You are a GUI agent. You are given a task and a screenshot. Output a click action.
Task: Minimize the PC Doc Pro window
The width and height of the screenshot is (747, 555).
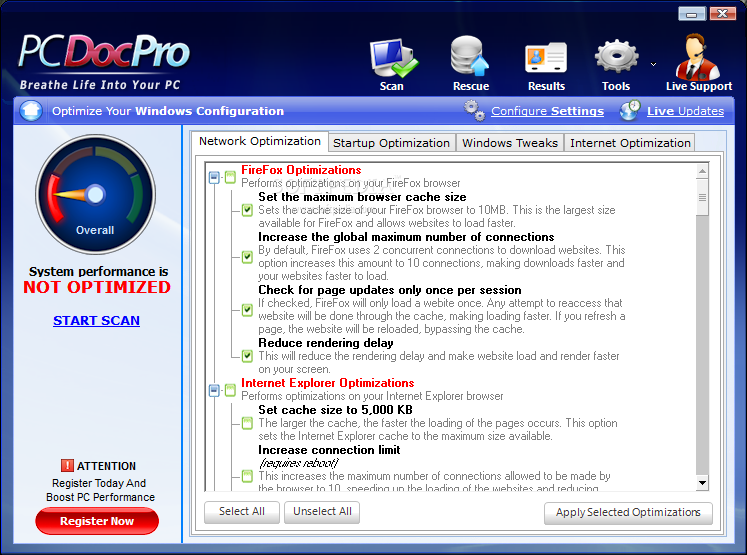692,14
